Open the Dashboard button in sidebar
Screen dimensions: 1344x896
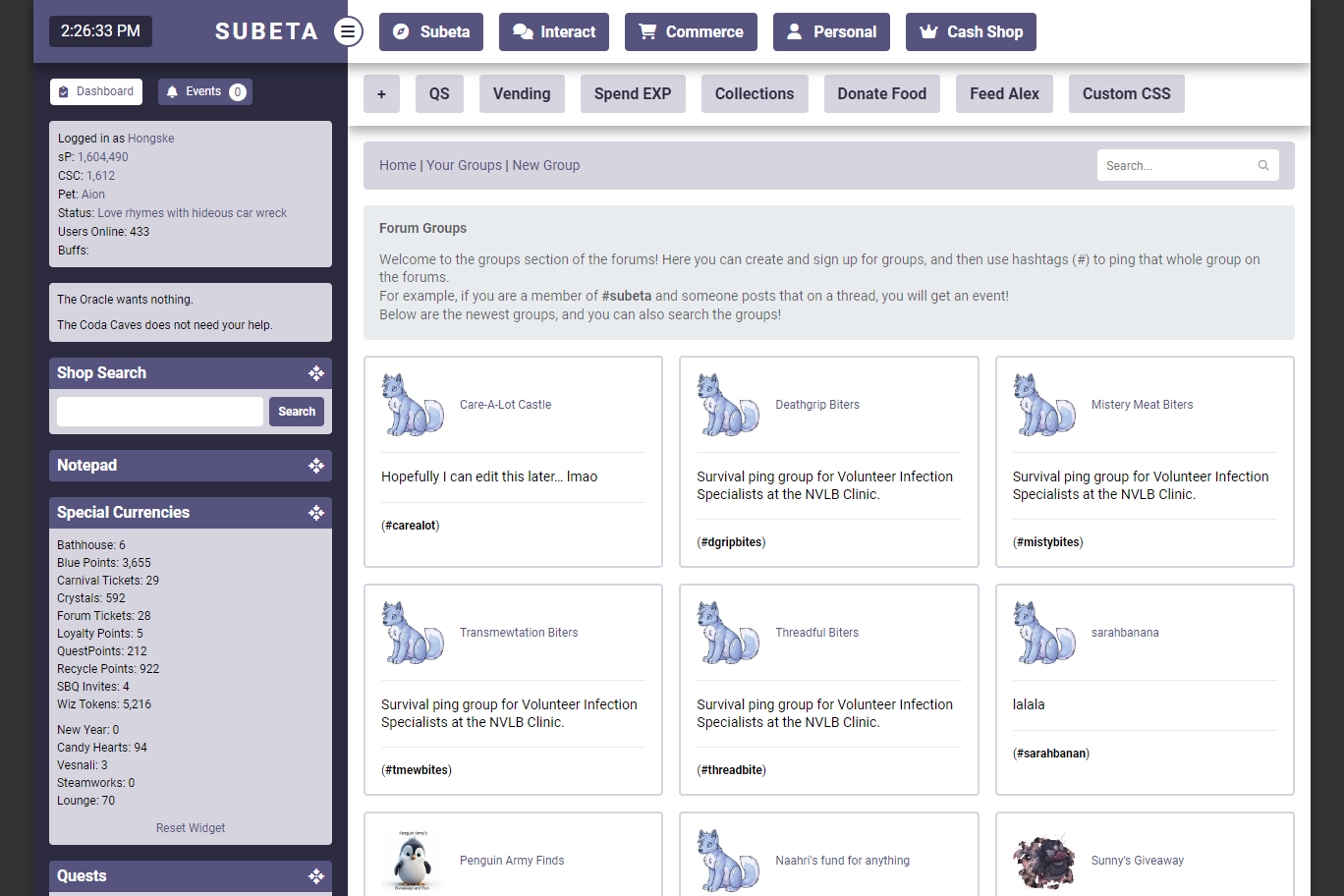tap(96, 91)
